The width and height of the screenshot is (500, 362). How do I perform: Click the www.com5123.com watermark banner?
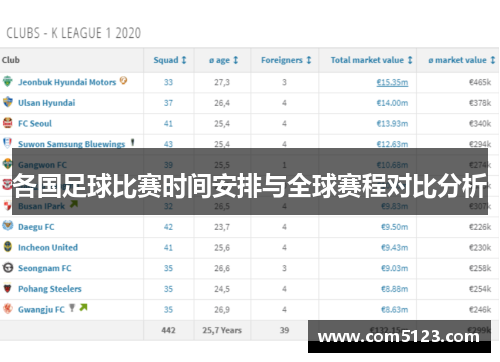(x=399, y=336)
